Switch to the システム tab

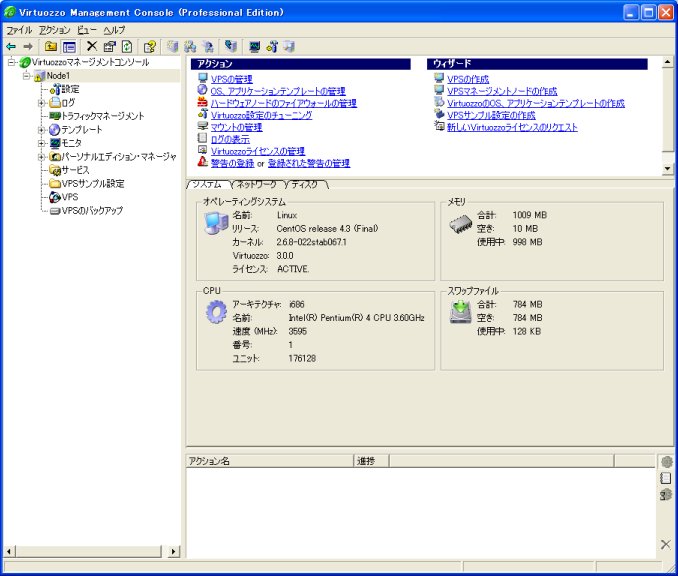[x=207, y=185]
